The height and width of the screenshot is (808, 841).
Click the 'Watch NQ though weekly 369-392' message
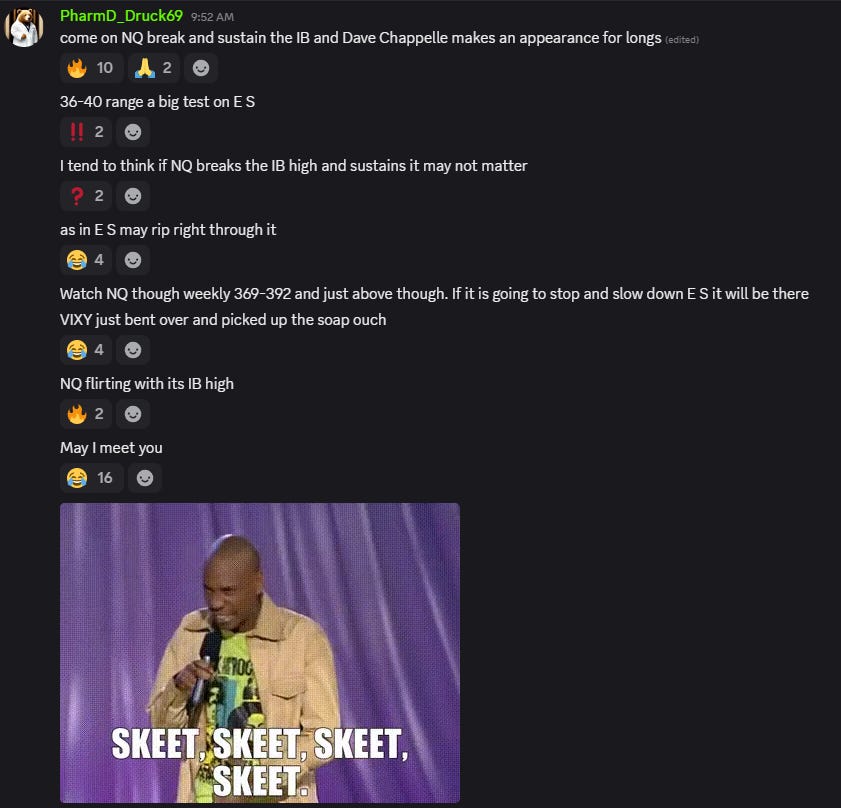coord(434,293)
